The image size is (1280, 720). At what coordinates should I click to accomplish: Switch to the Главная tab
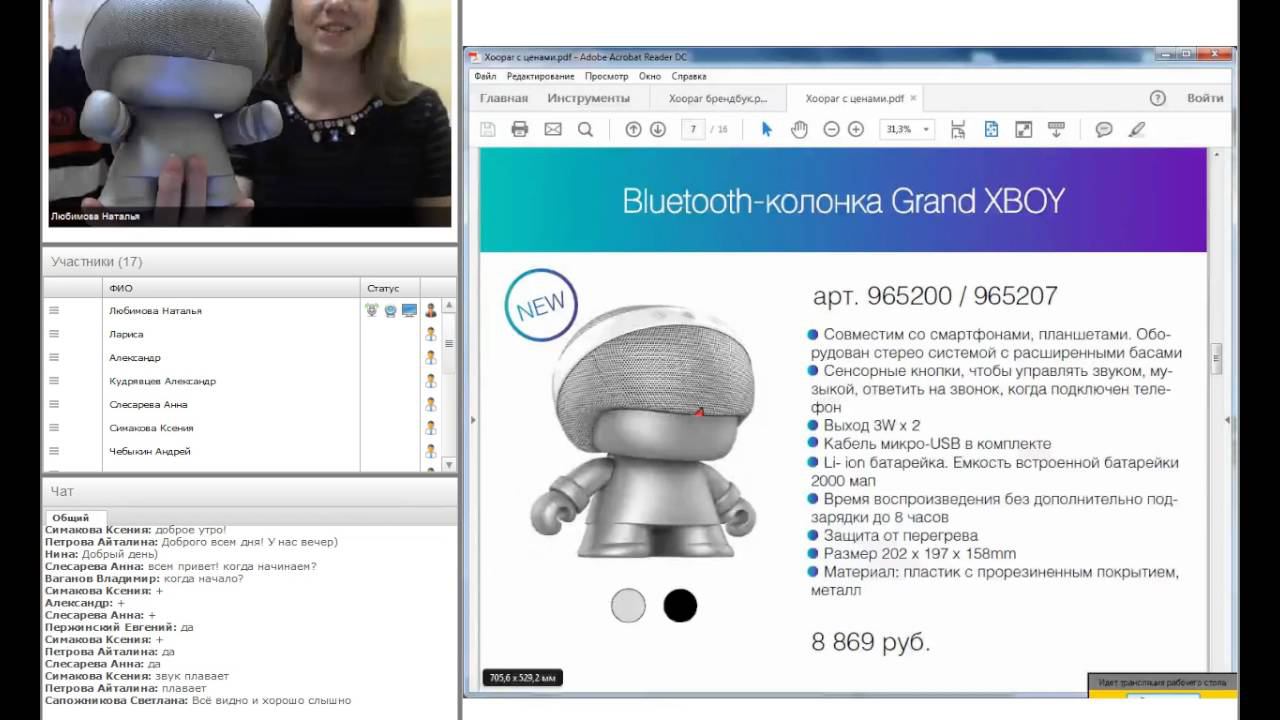503,98
